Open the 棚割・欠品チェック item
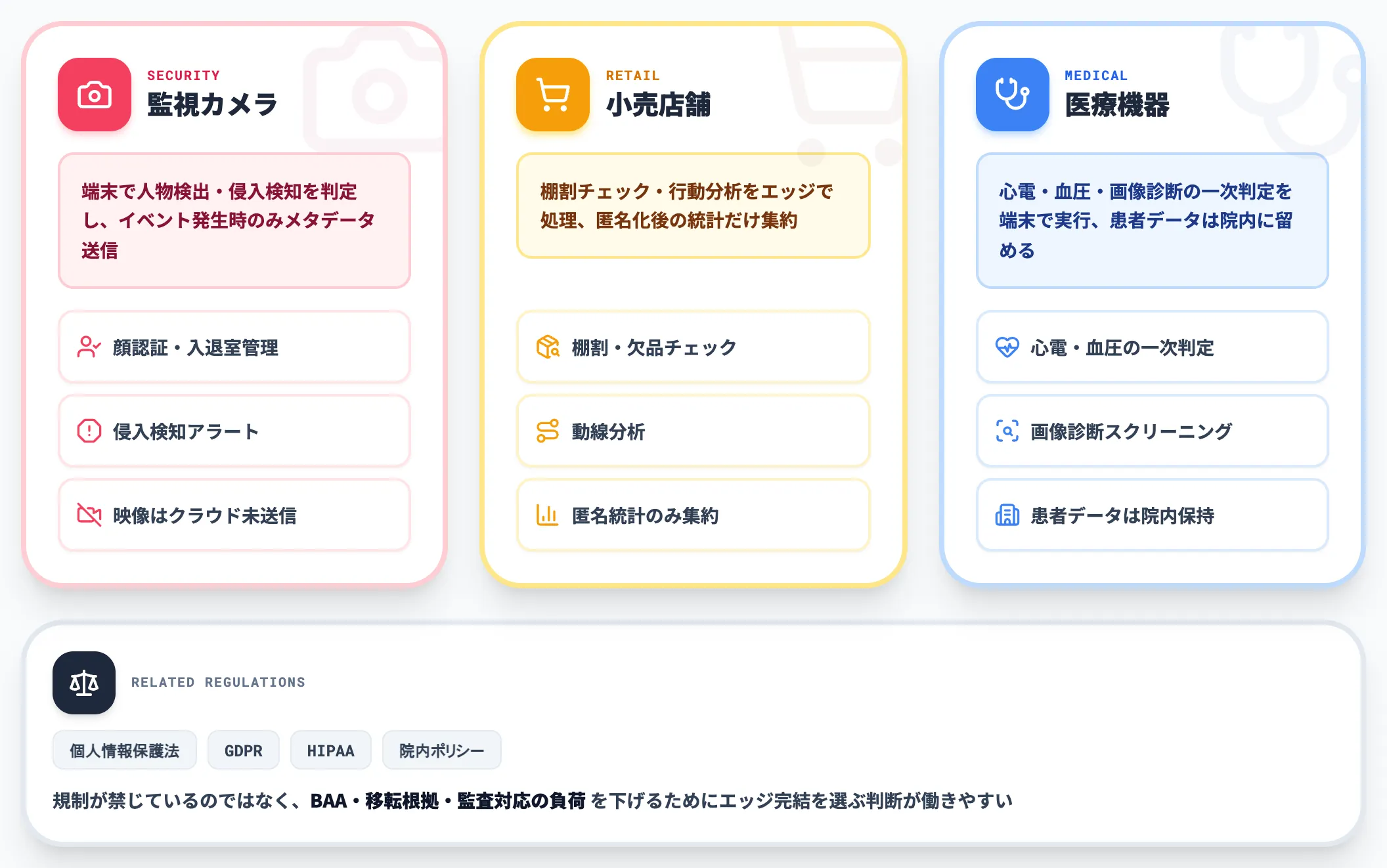The height and width of the screenshot is (868, 1387). [693, 347]
